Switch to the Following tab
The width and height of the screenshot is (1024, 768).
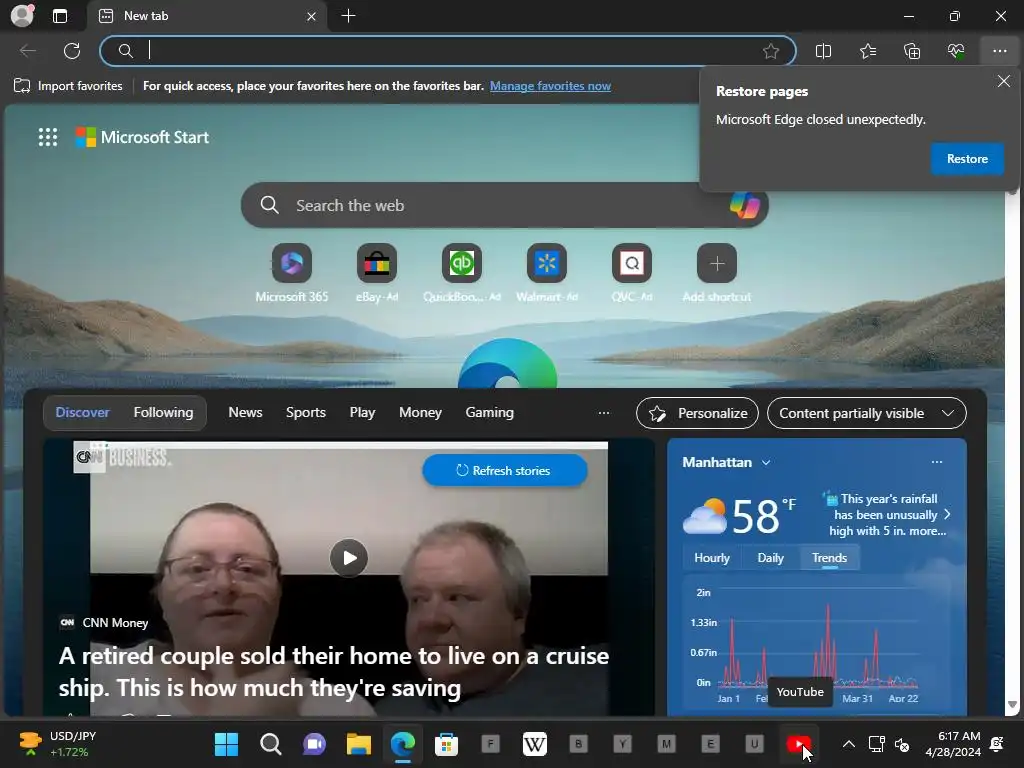pos(163,413)
